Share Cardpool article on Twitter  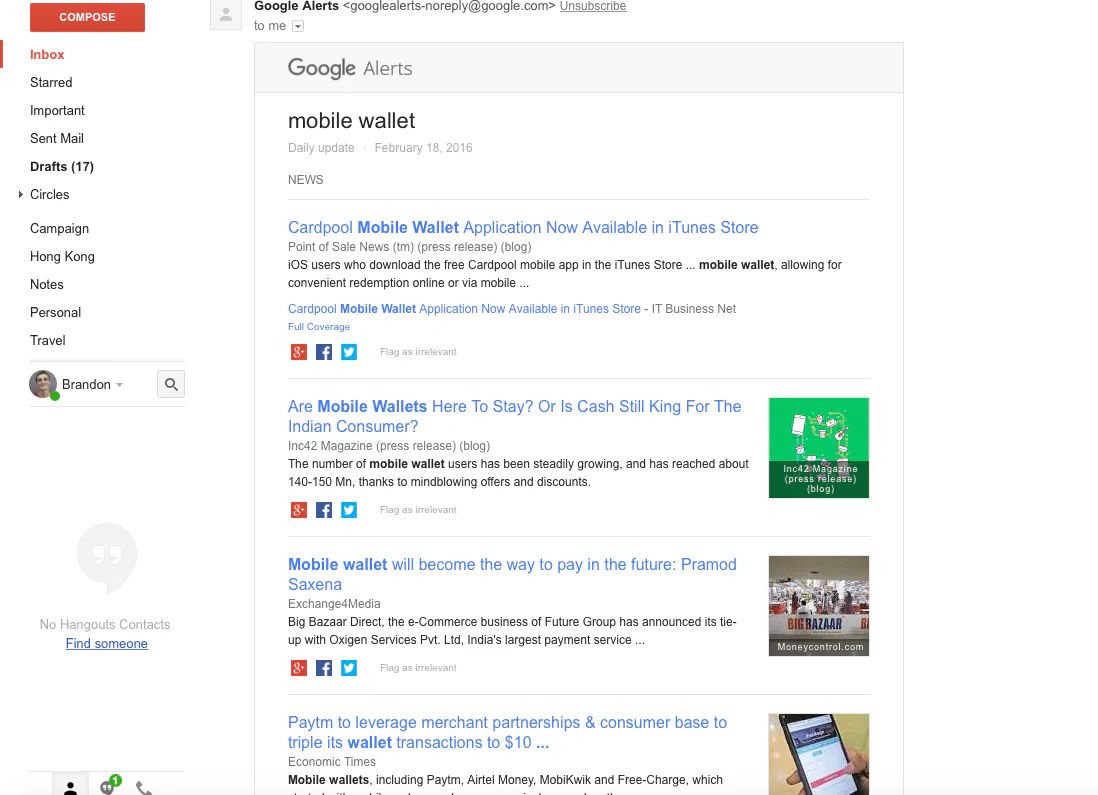pos(349,352)
